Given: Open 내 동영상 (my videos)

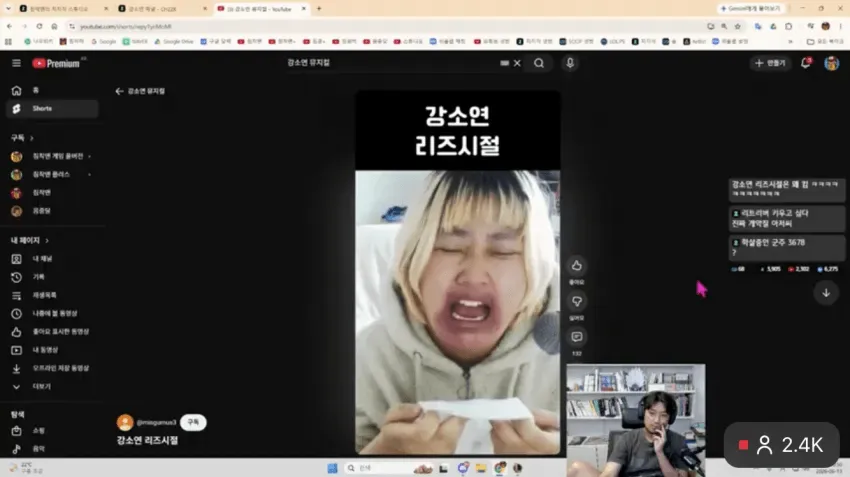Looking at the screenshot, I should (52, 350).
